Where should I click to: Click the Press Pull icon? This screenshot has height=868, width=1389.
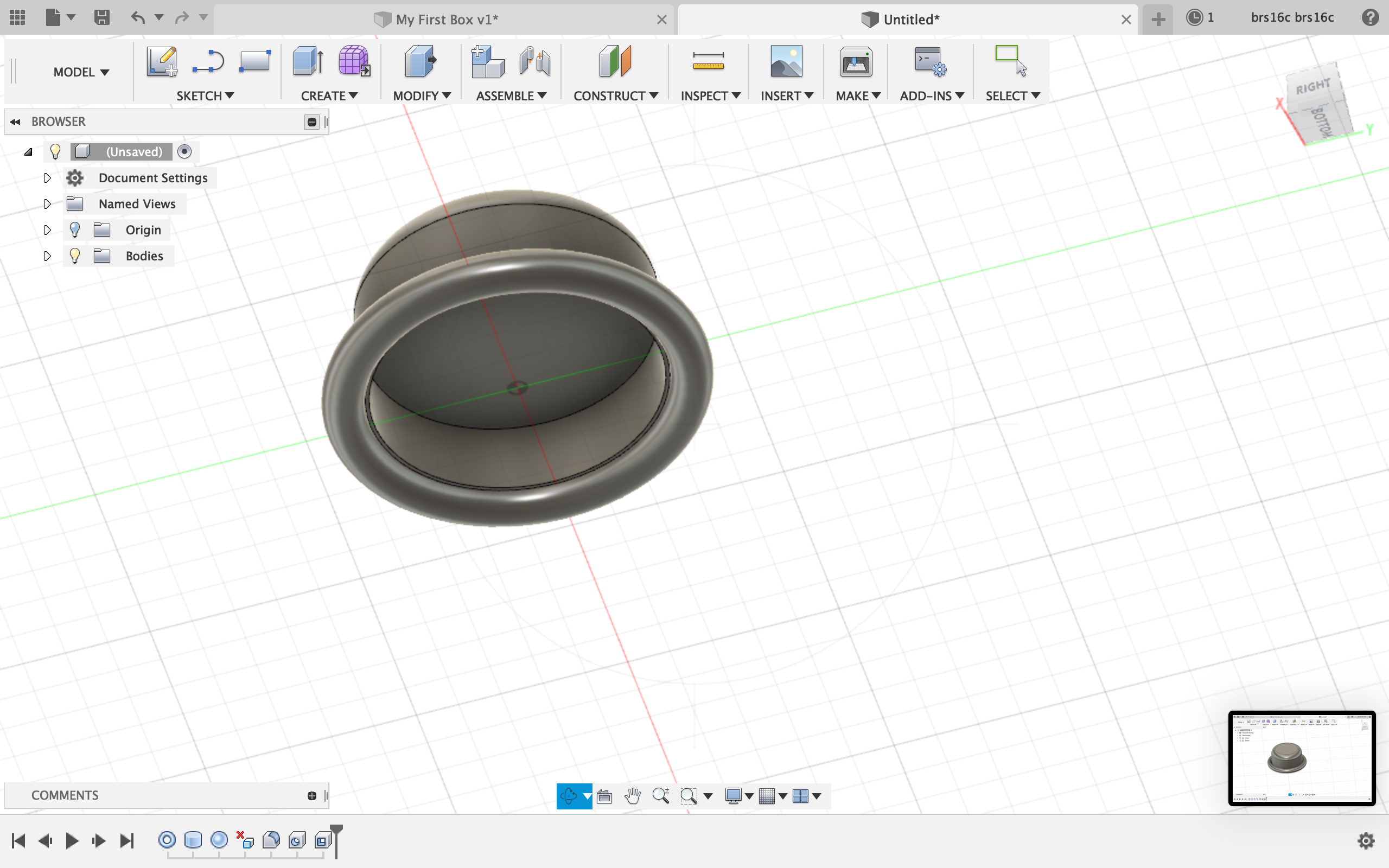(420, 61)
